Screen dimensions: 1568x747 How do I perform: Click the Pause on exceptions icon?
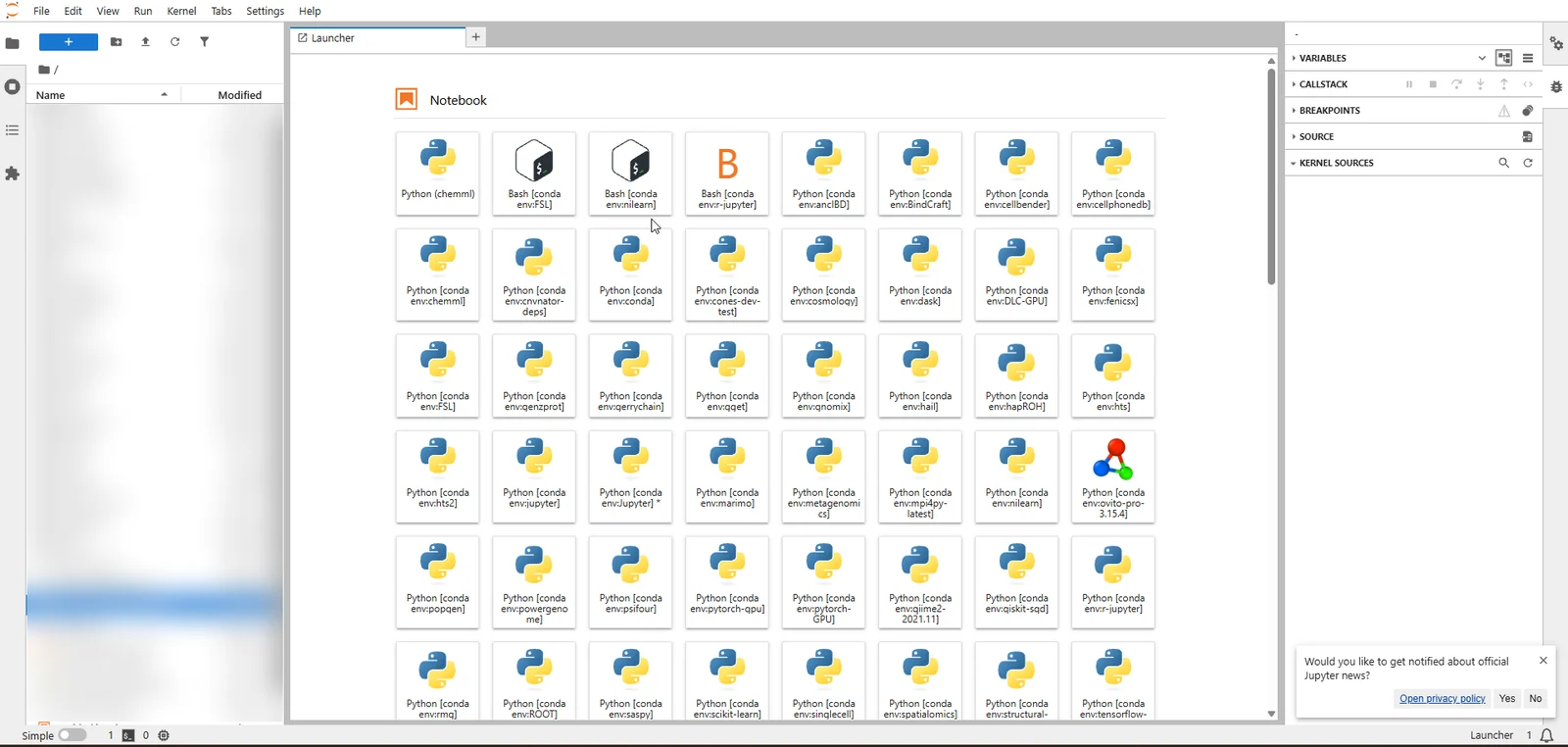click(1504, 111)
